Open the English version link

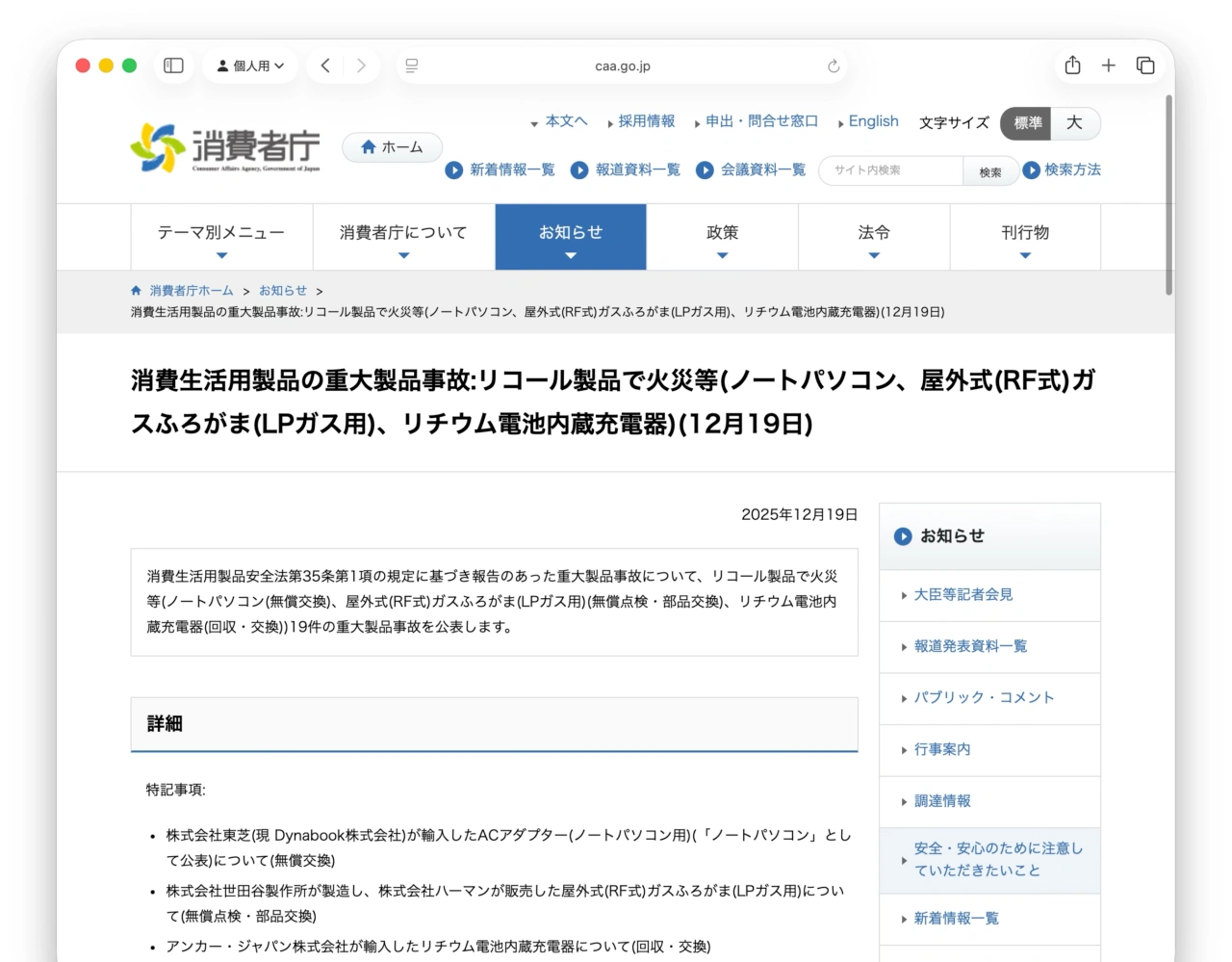pos(873,121)
